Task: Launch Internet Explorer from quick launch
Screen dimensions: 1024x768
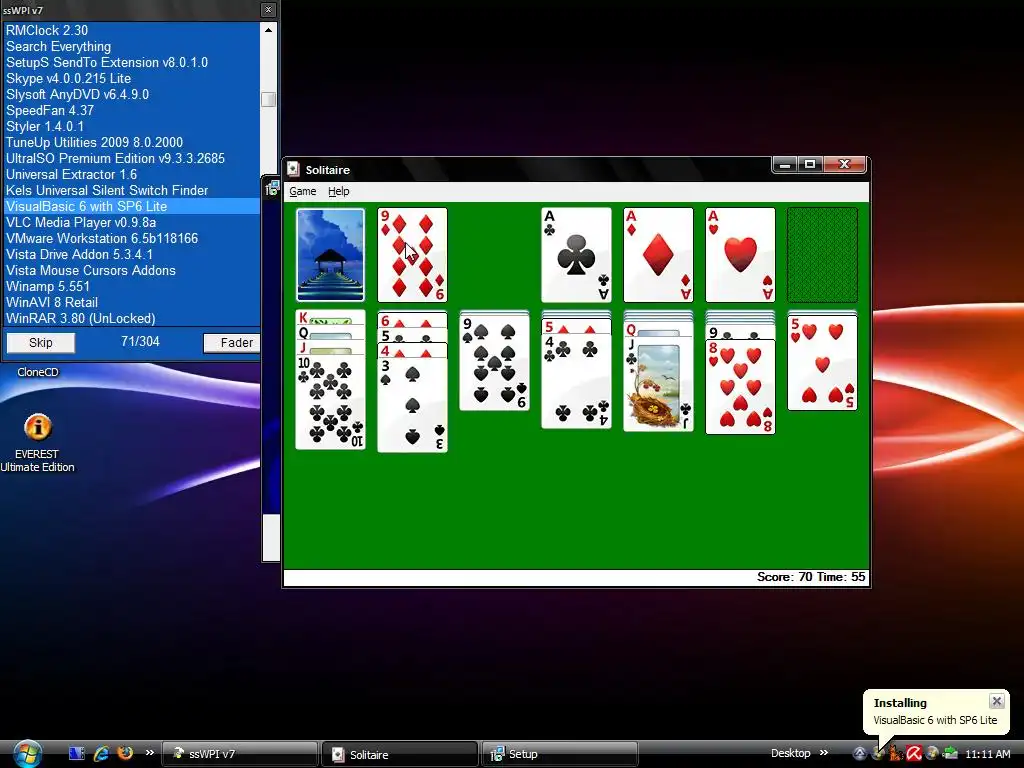Action: 101,754
